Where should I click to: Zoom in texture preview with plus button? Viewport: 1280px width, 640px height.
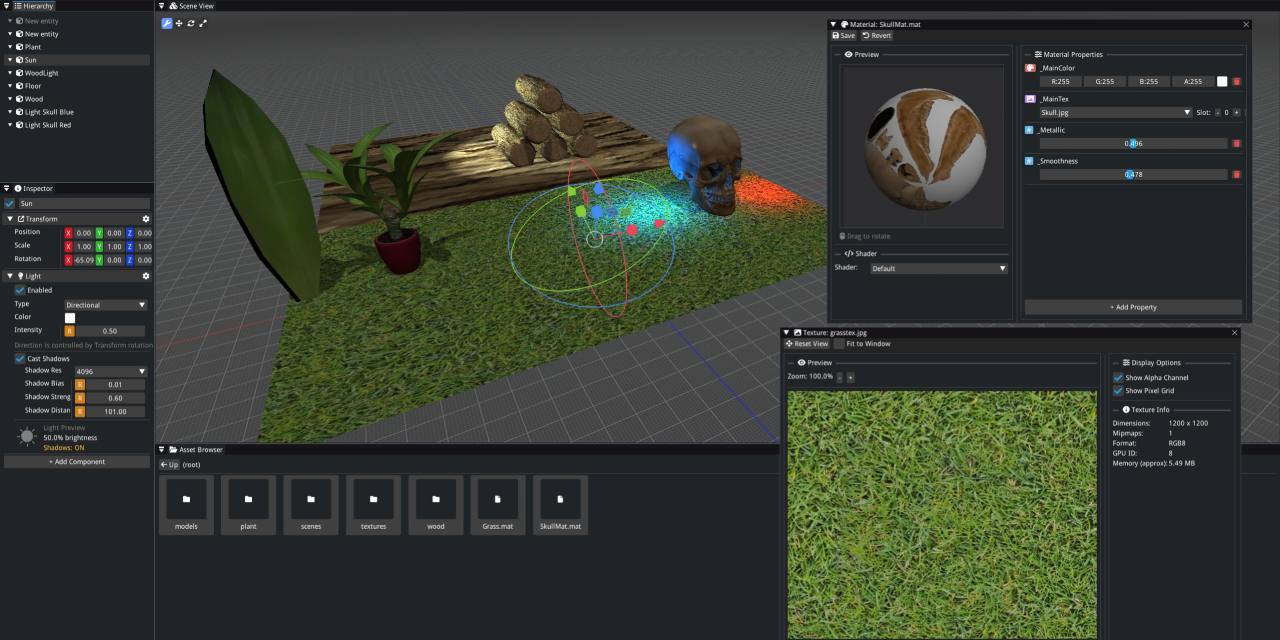[850, 377]
